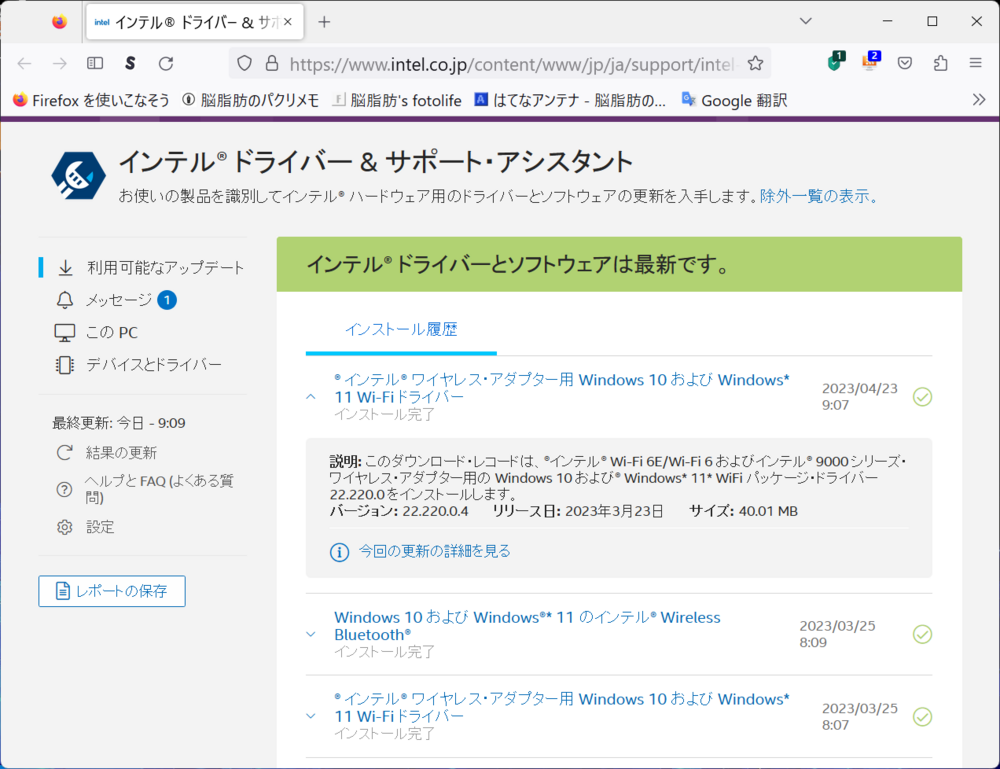Open the list all tabs dropdown

click(x=805, y=21)
